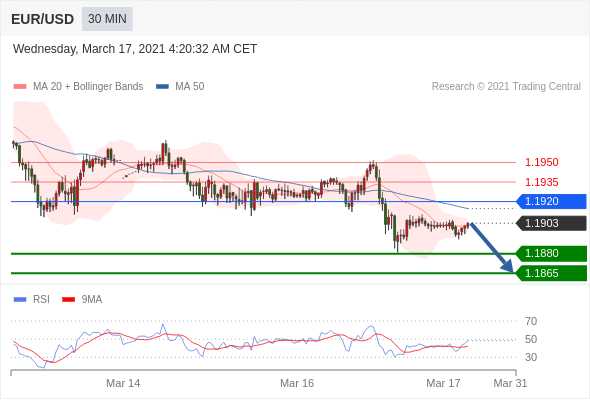Click the 'Research © 2021 Trading Central' credit

(506, 87)
